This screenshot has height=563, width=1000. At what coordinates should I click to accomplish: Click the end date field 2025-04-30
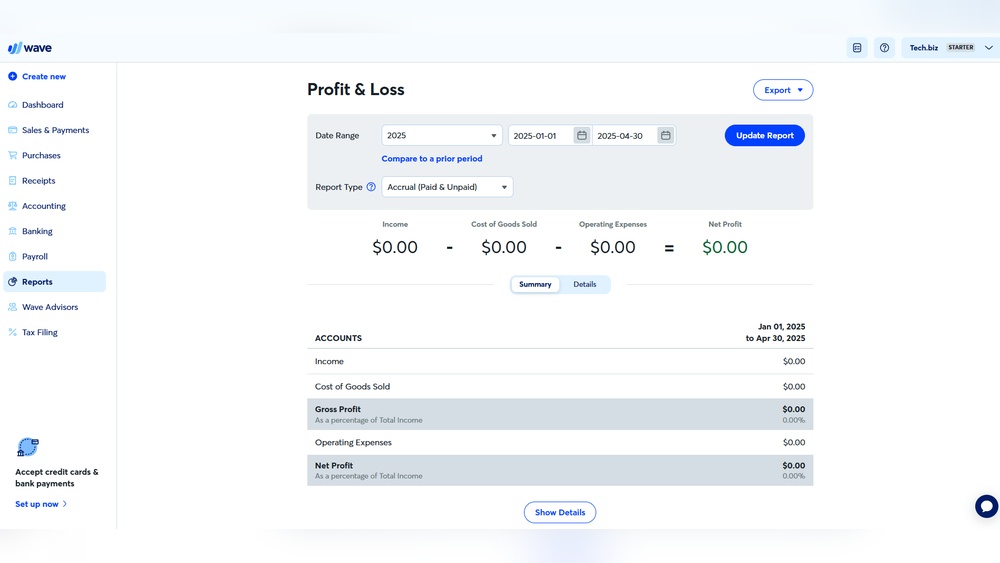pyautogui.click(x=624, y=135)
